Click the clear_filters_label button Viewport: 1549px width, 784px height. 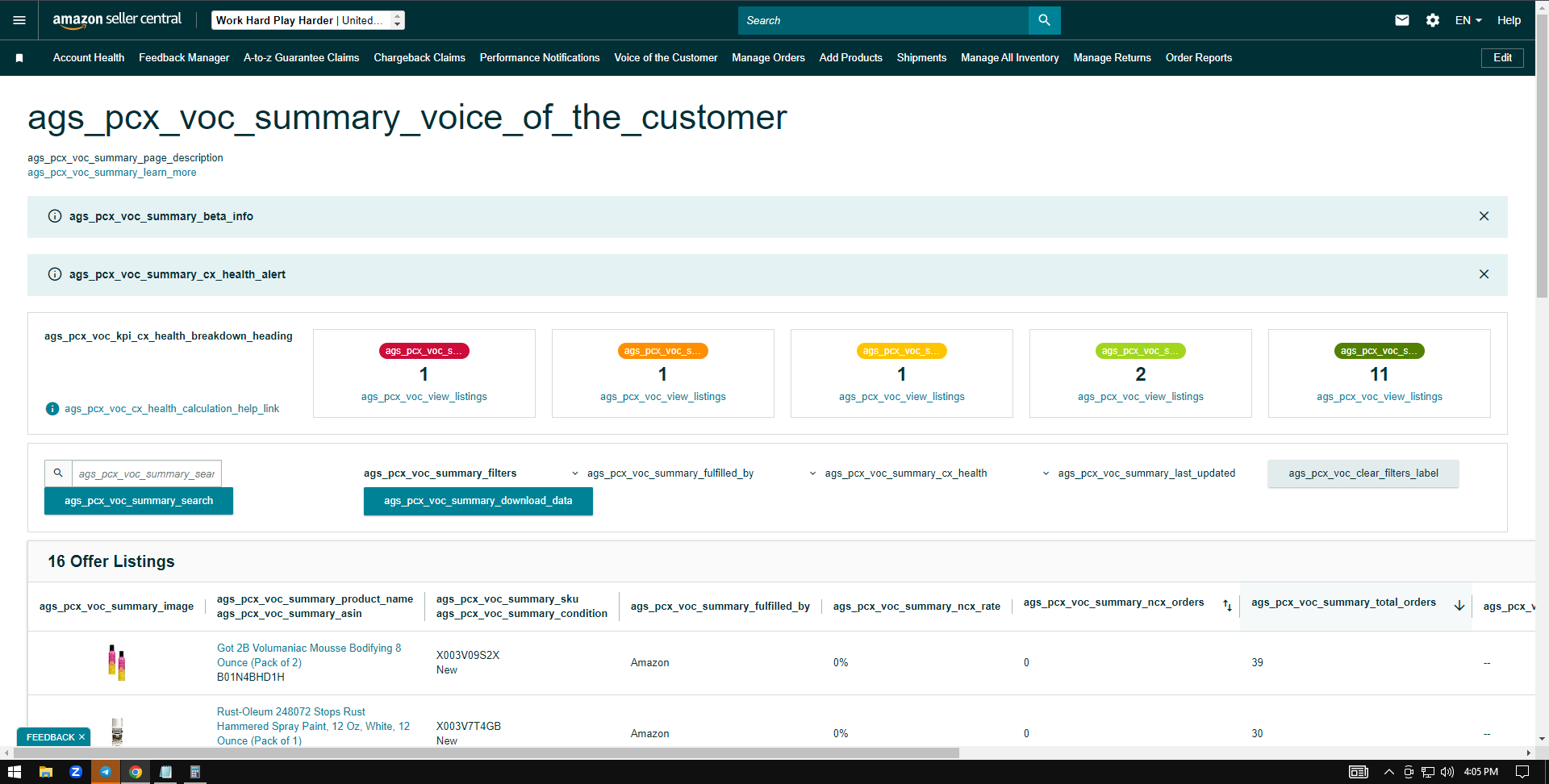click(x=1363, y=473)
